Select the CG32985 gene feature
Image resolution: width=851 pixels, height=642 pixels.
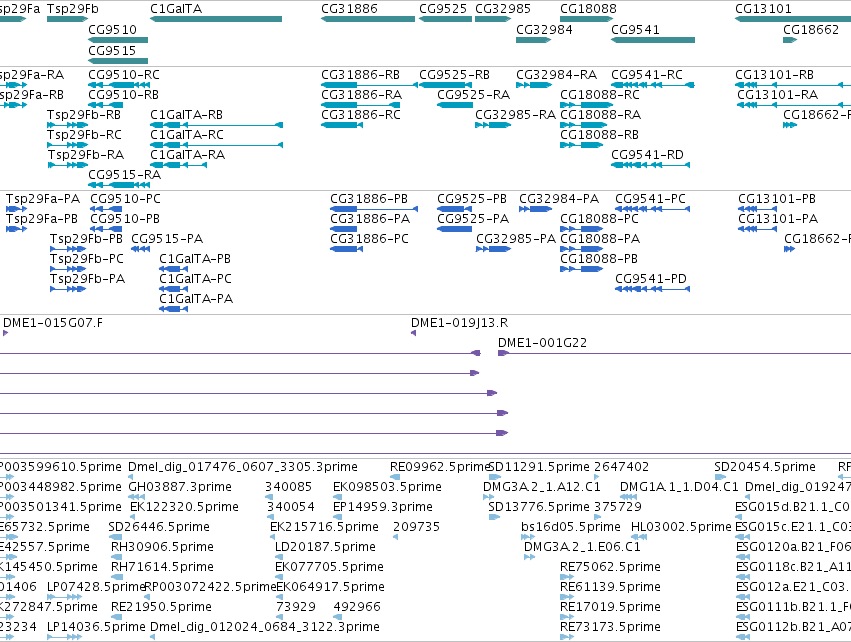(493, 19)
